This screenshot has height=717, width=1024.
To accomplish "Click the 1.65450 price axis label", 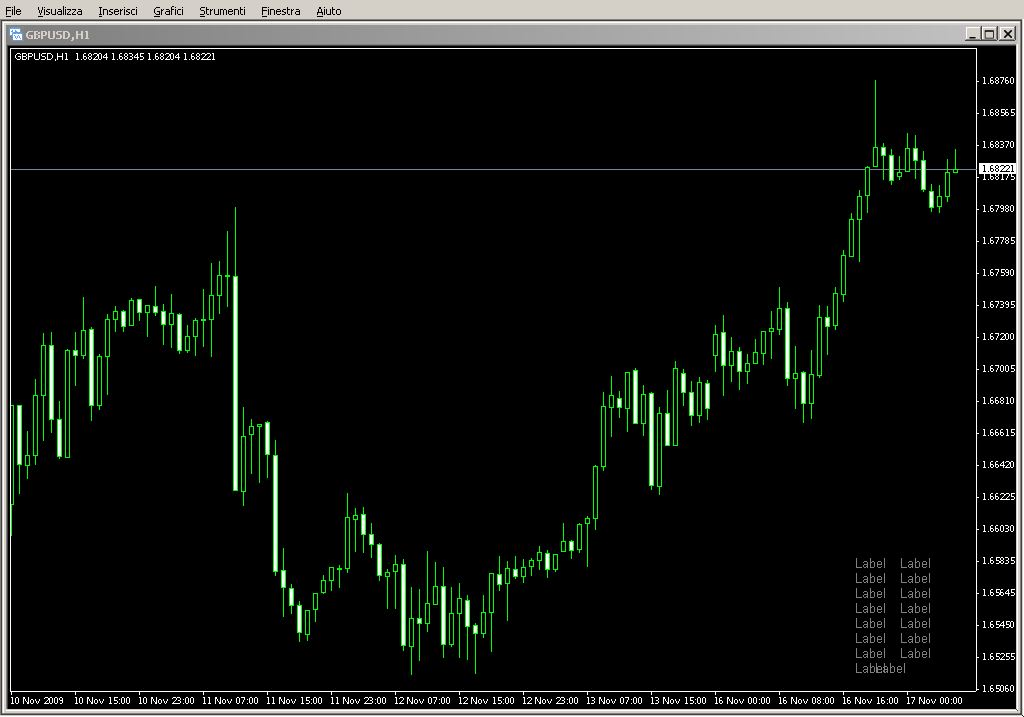I will click(999, 625).
